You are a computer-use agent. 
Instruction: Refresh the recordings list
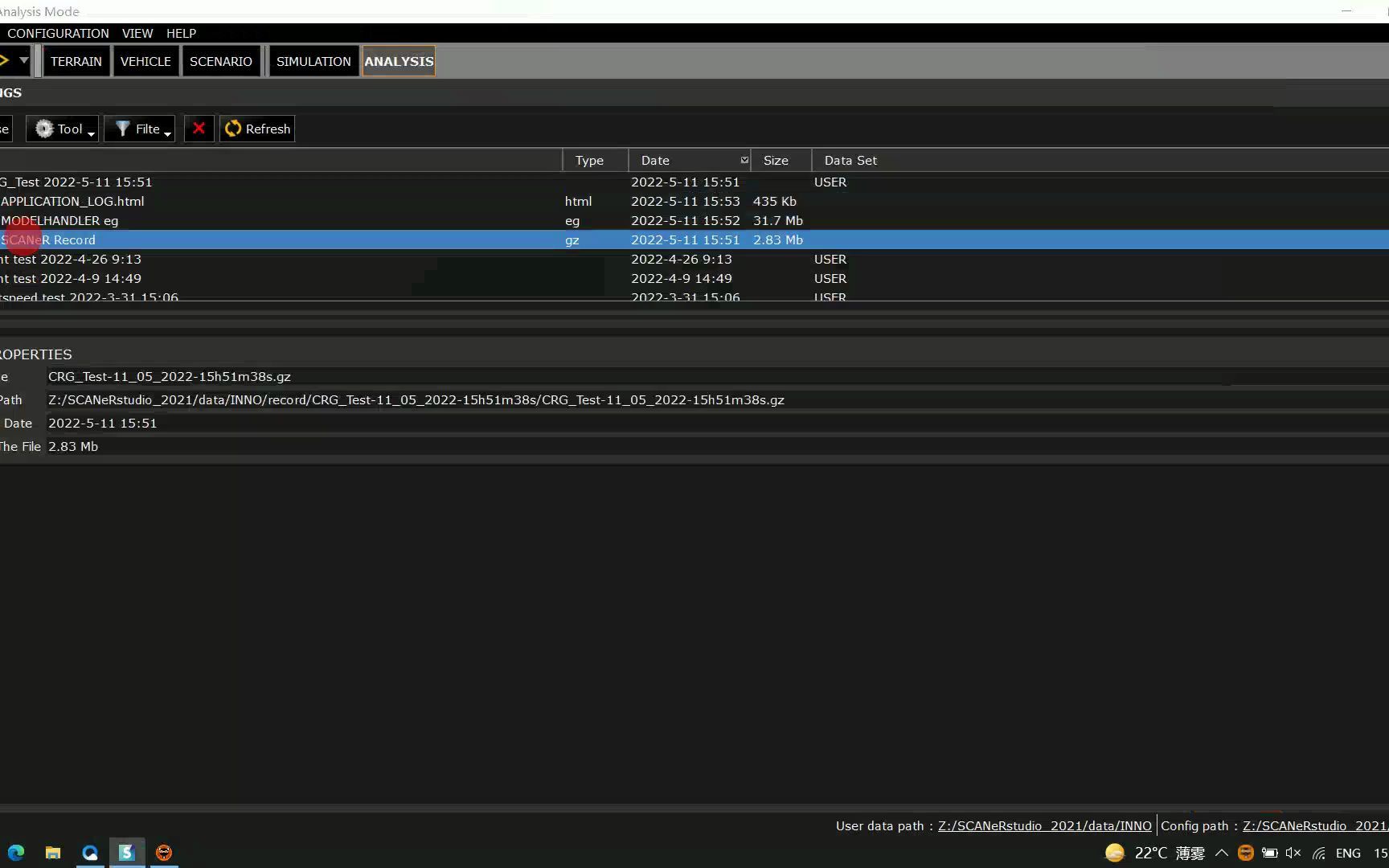pos(256,129)
